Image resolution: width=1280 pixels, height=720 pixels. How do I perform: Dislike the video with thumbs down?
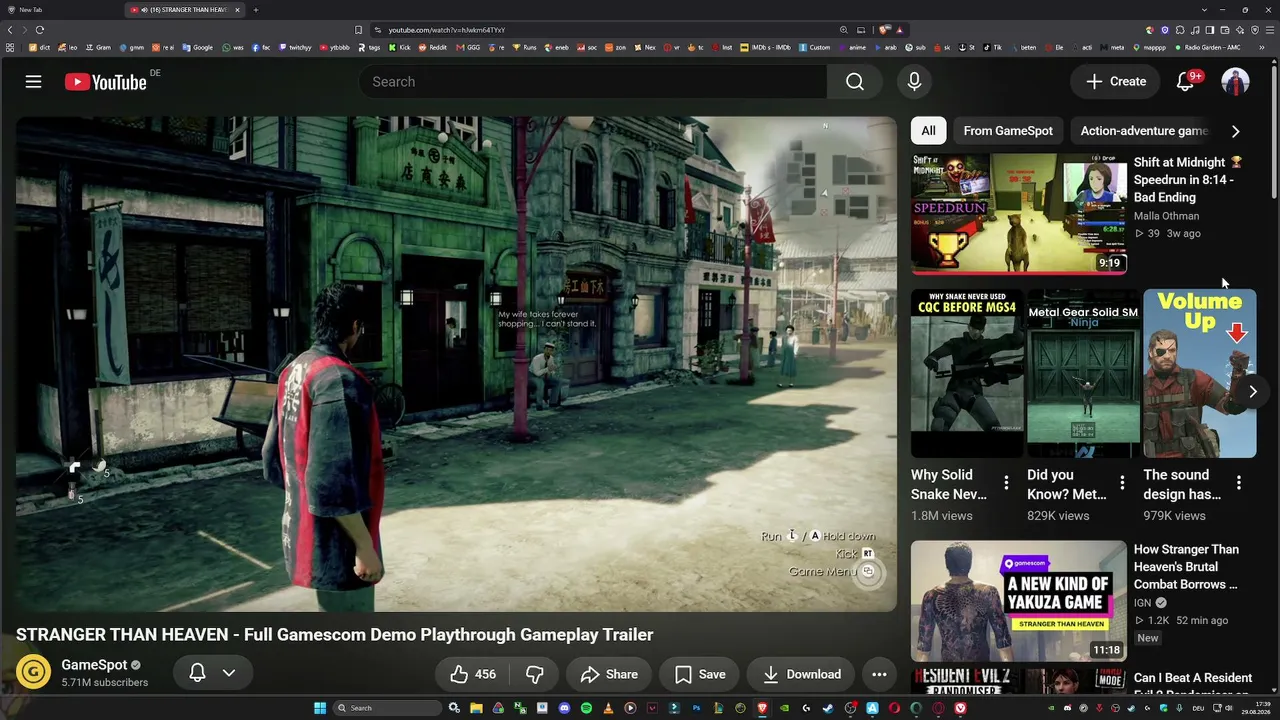coord(535,674)
